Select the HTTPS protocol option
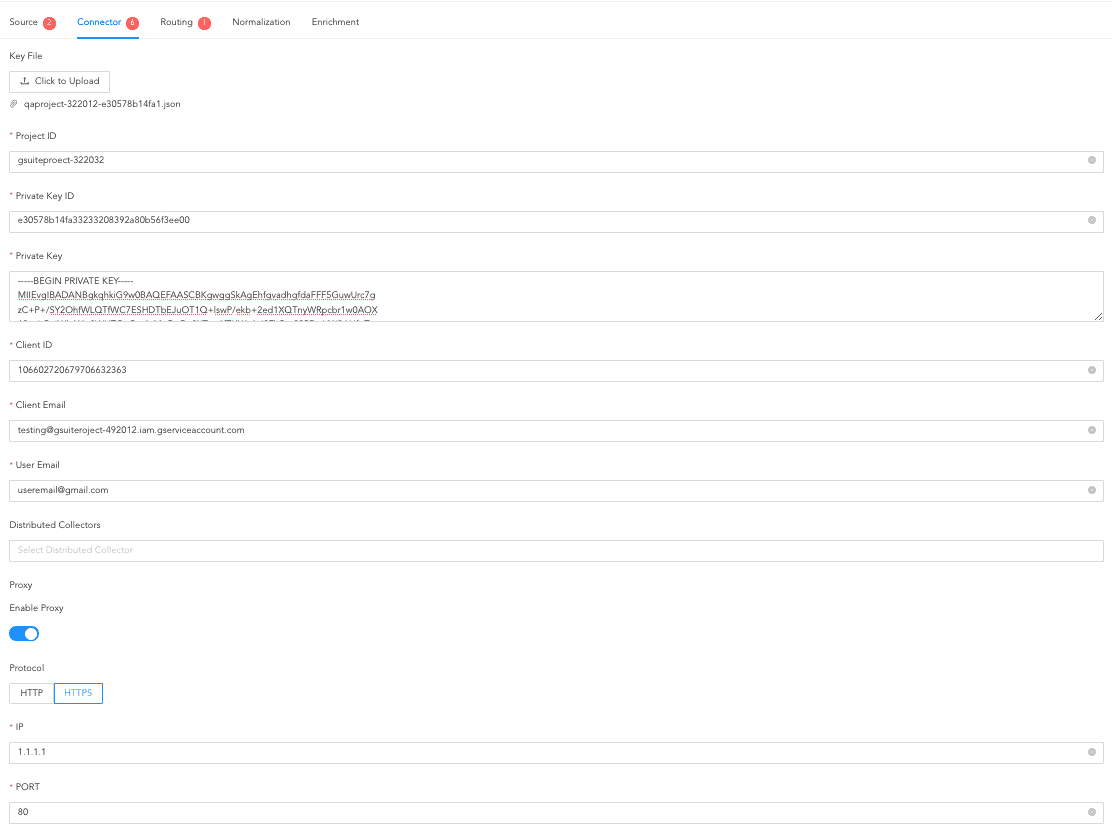The width and height of the screenshot is (1112, 829). pyautogui.click(x=78, y=692)
